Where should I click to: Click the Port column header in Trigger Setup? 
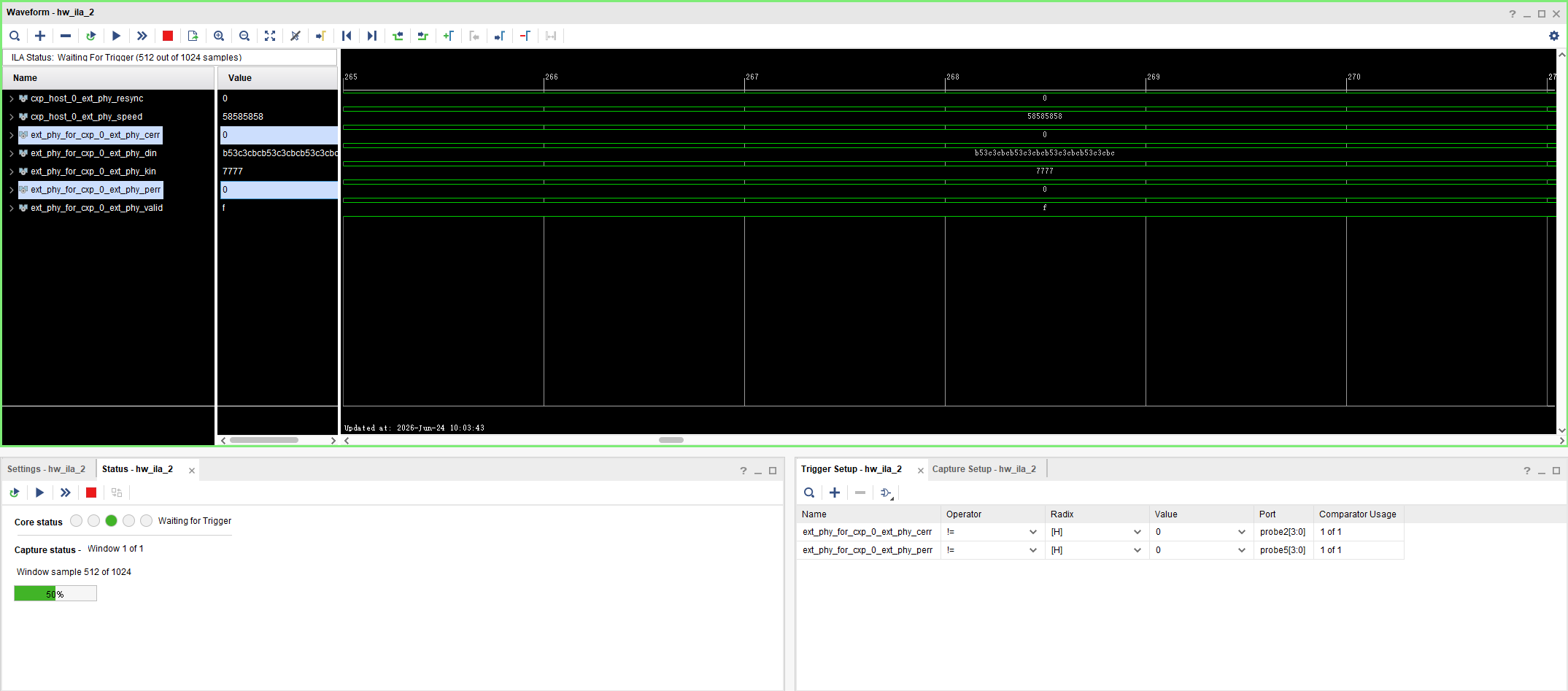[x=1283, y=514]
